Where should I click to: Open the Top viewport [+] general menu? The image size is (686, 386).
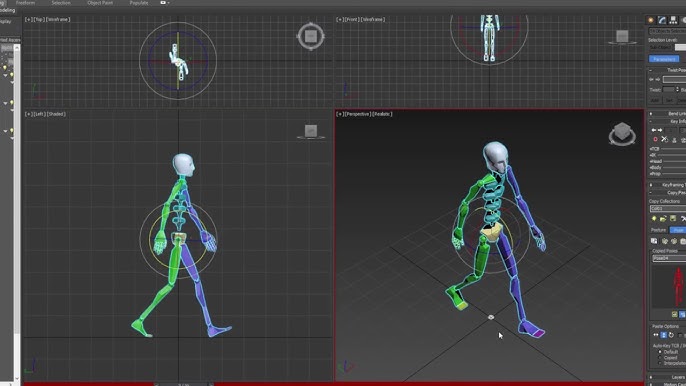[28, 19]
